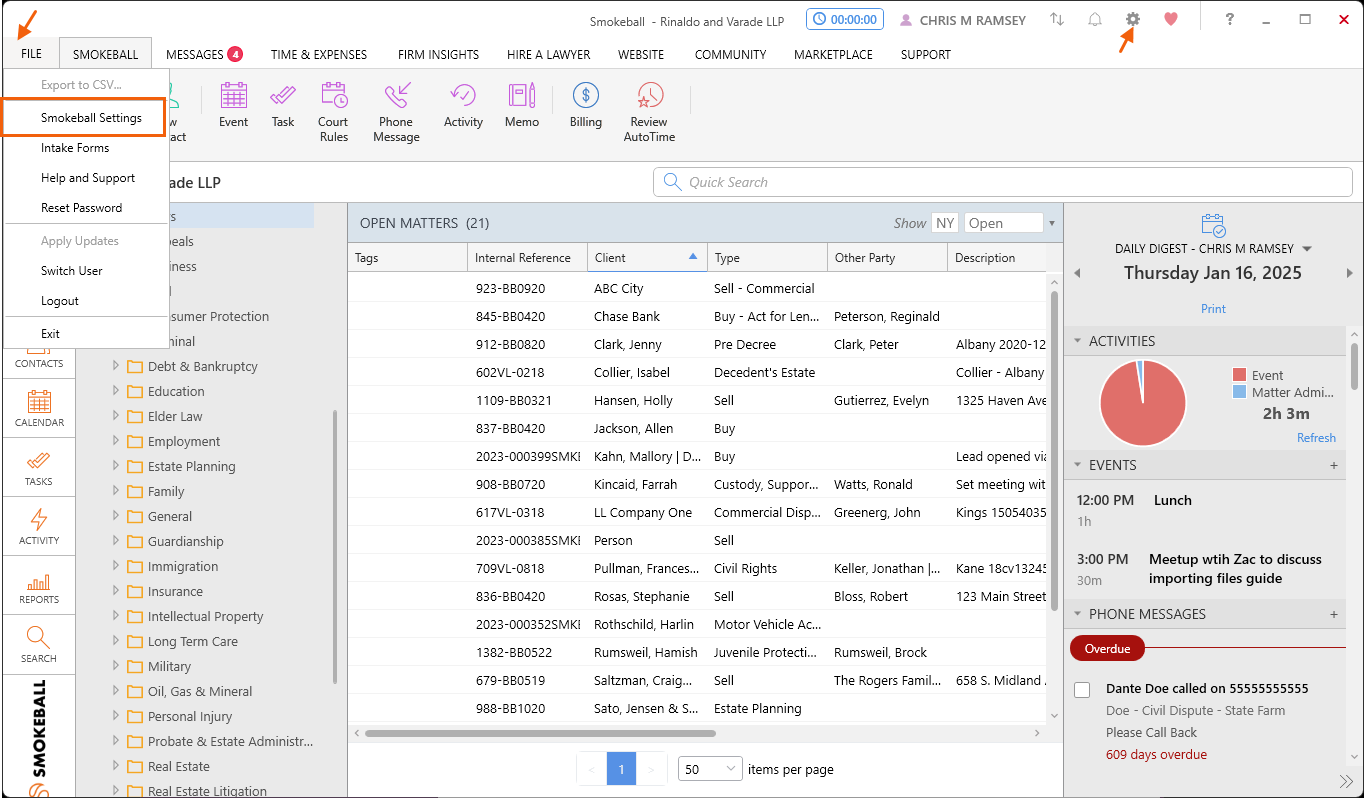This screenshot has height=798, width=1364.
Task: Open the Daily Digest user dropdown
Action: tap(1307, 249)
